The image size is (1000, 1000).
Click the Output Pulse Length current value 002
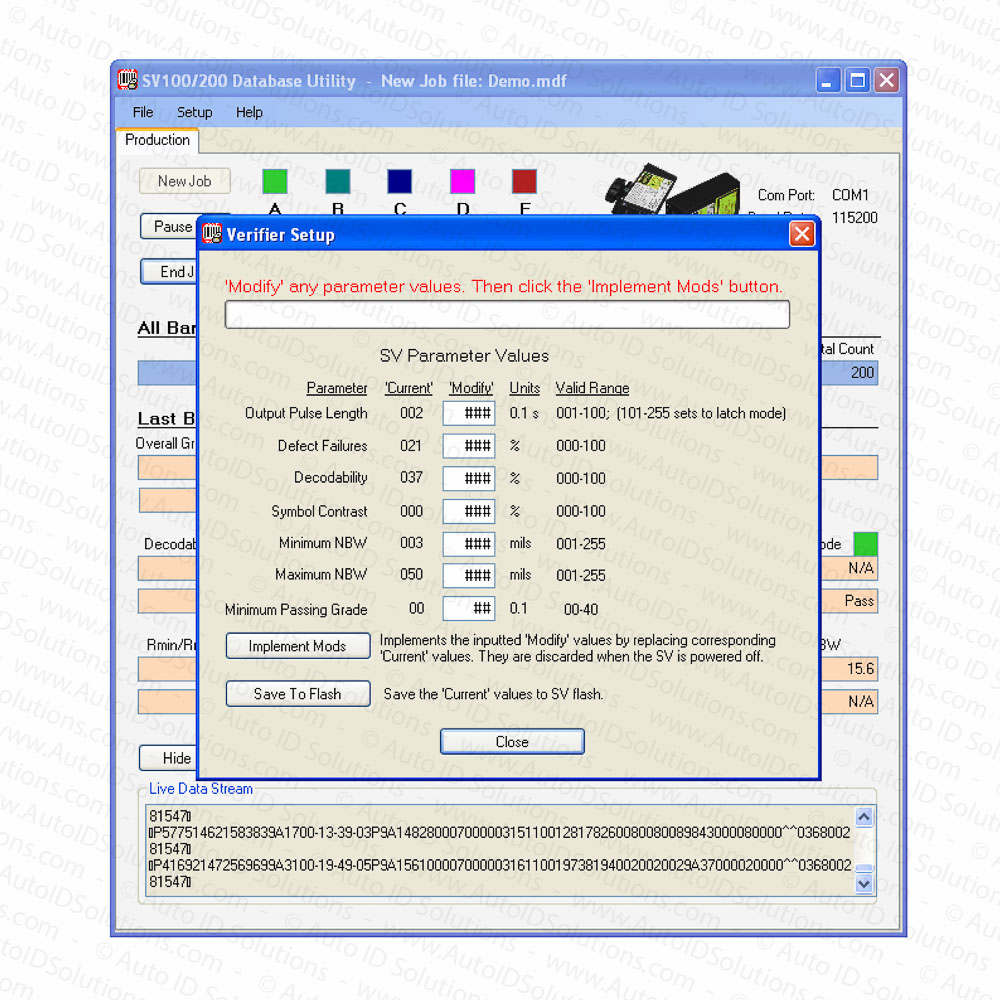point(411,413)
